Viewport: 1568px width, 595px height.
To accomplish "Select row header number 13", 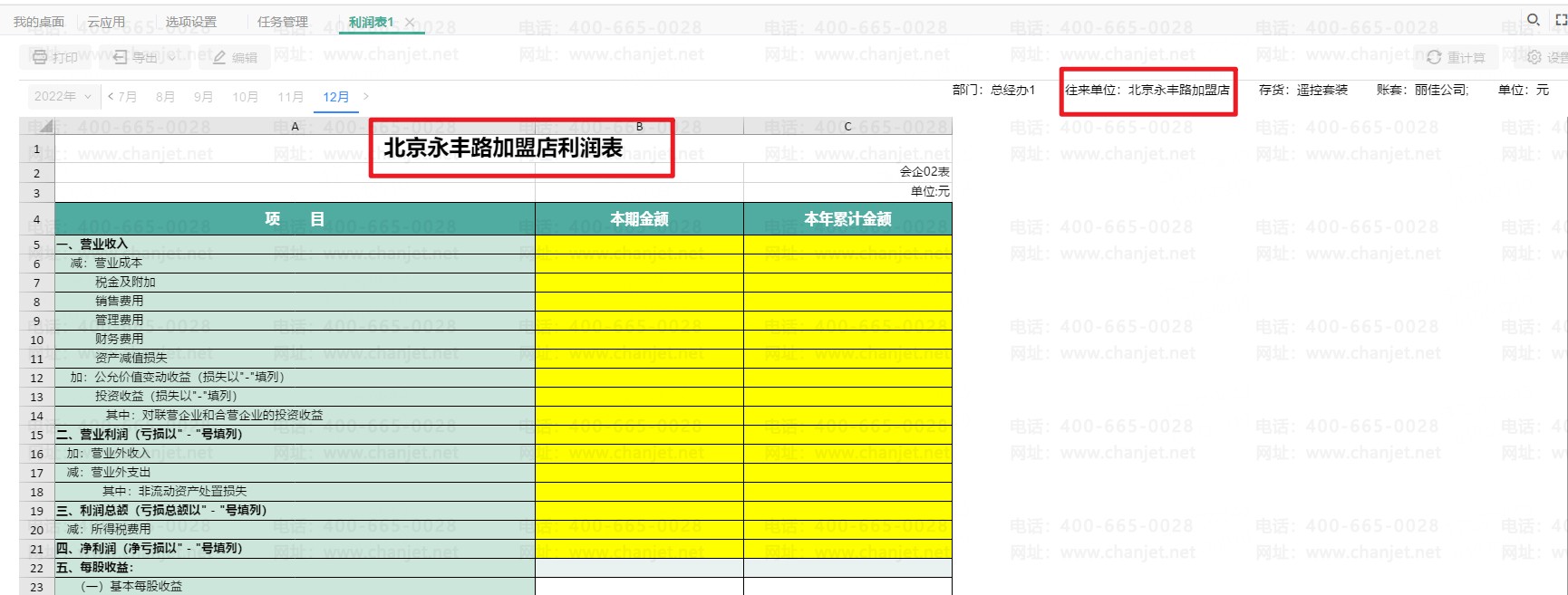I will [37, 397].
